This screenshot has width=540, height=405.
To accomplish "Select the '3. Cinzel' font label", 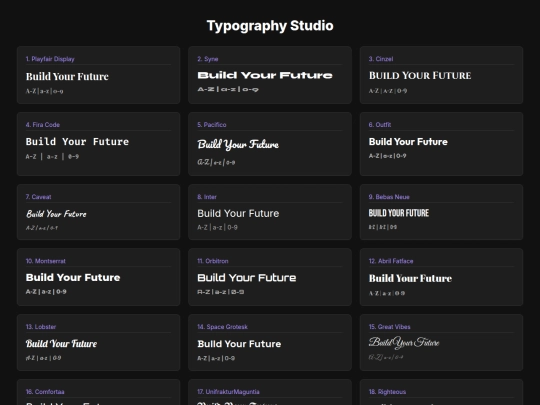I will tap(381, 59).
